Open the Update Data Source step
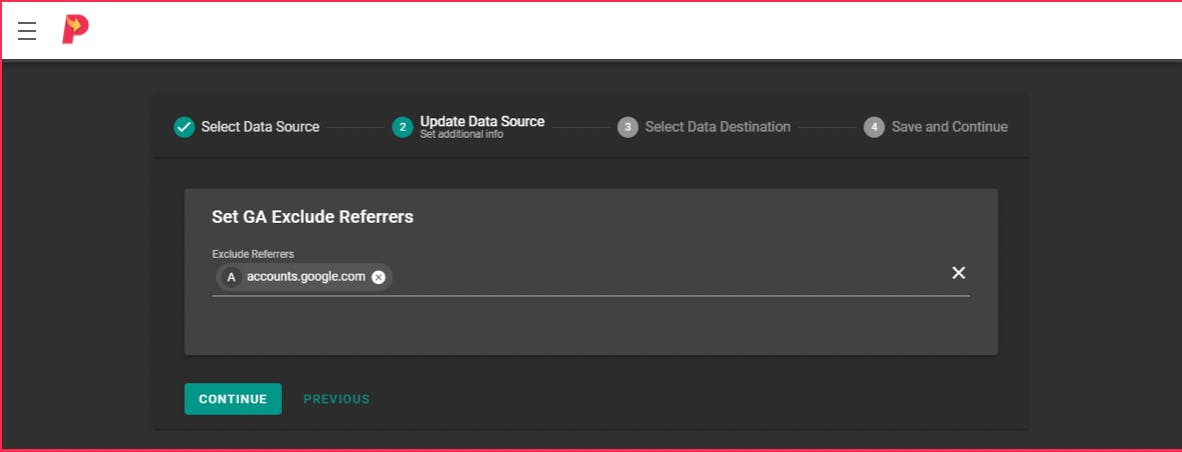The width and height of the screenshot is (1182, 452). click(x=482, y=121)
